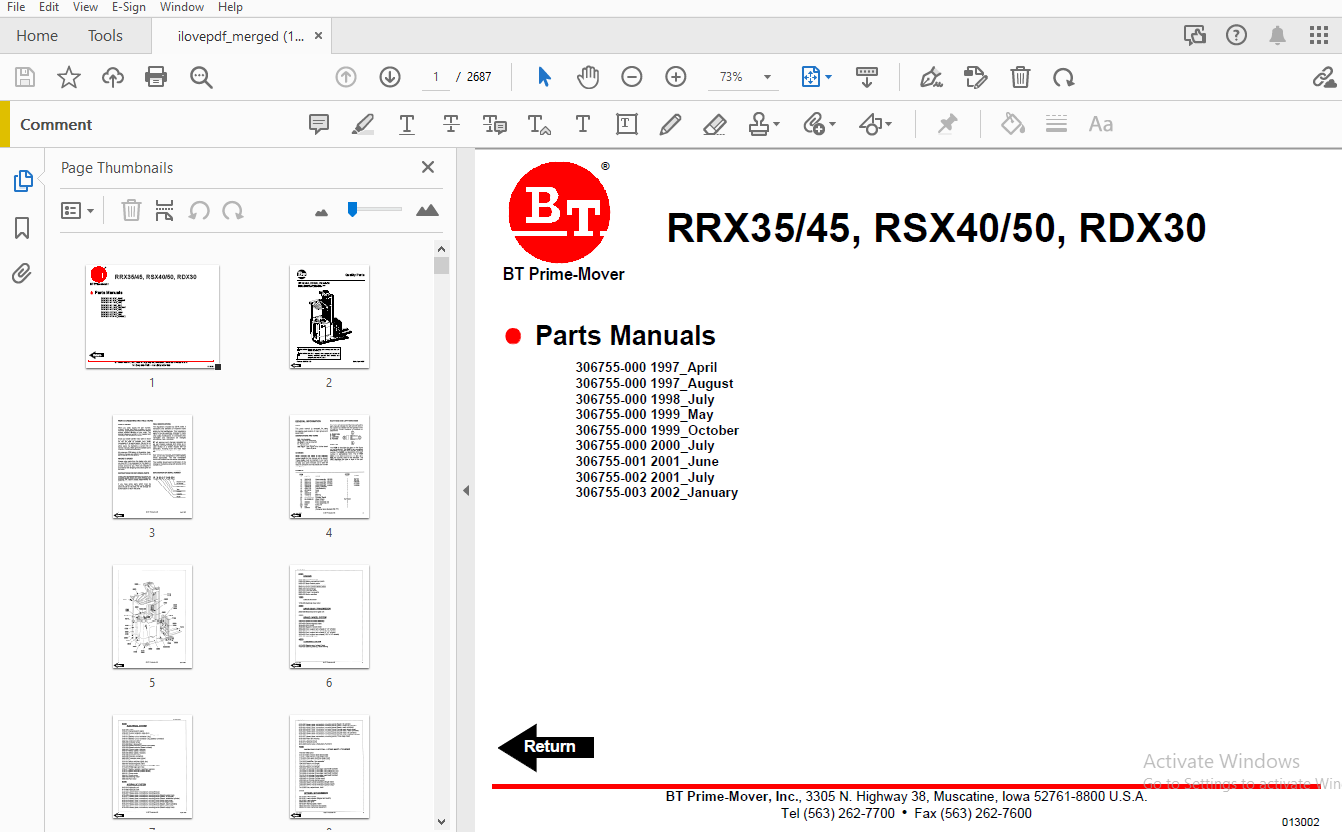Click the delete page trash icon in toolbar
The image size is (1342, 832).
[x=1020, y=77]
